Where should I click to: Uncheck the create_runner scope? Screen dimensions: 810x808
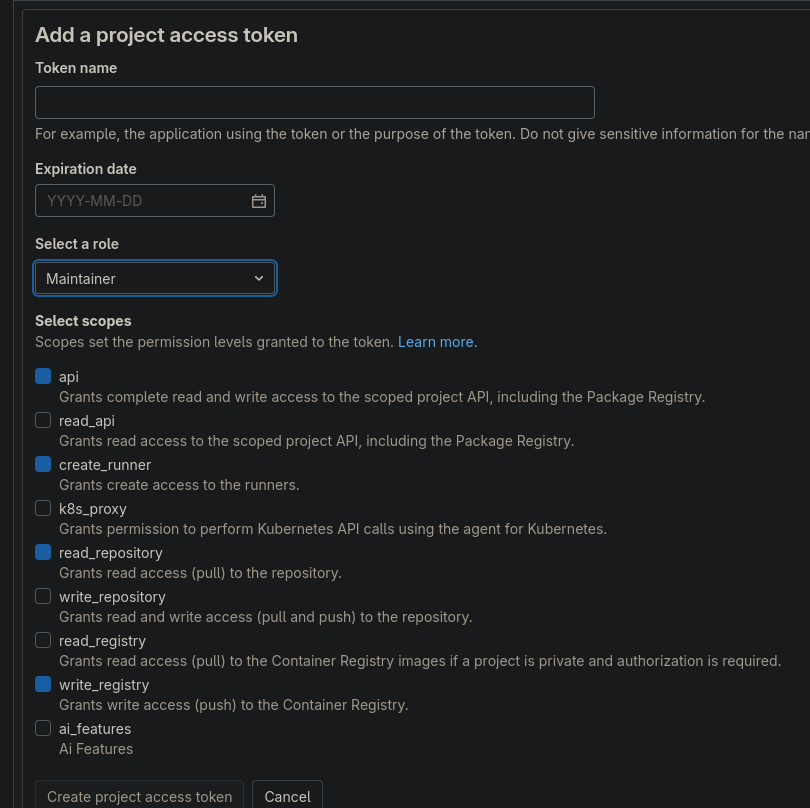point(43,464)
